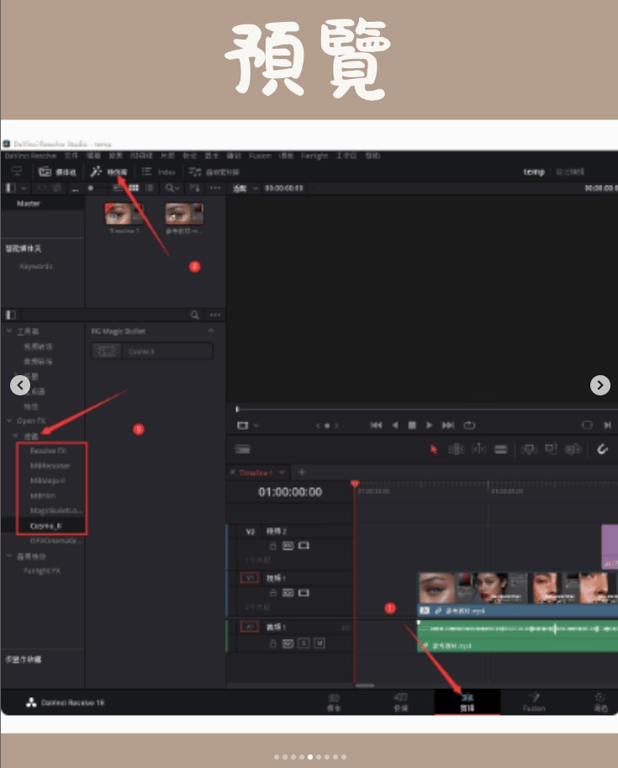Select the Dynamic Trim Mode tool
The width and height of the screenshot is (618, 768).
point(478,449)
